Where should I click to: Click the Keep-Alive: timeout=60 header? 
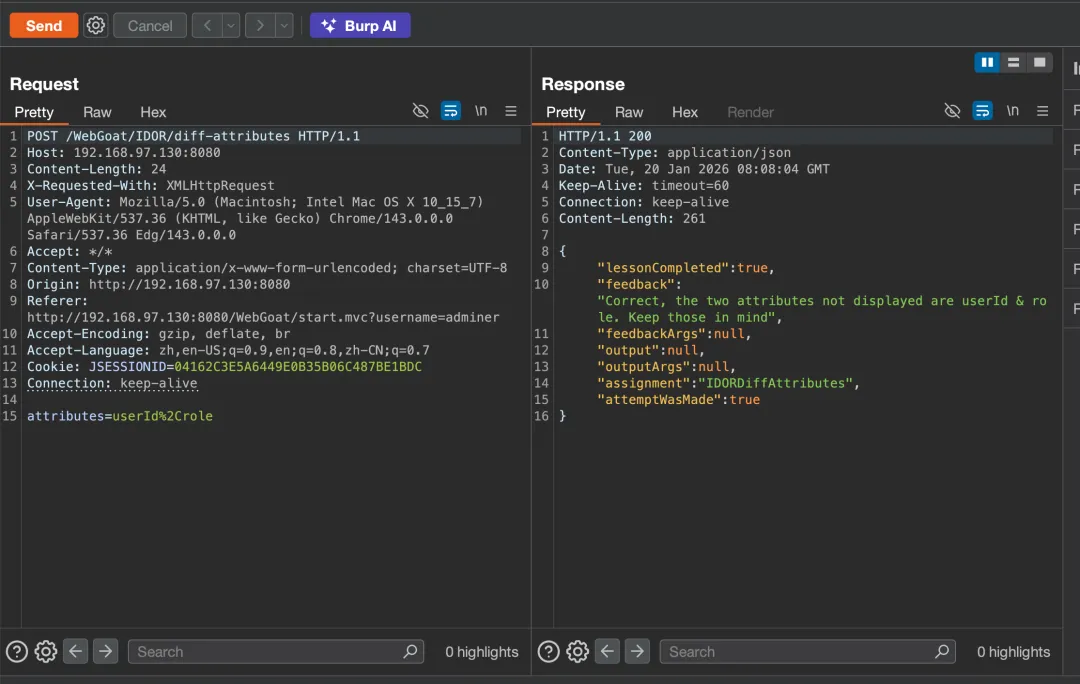pyautogui.click(x=643, y=185)
